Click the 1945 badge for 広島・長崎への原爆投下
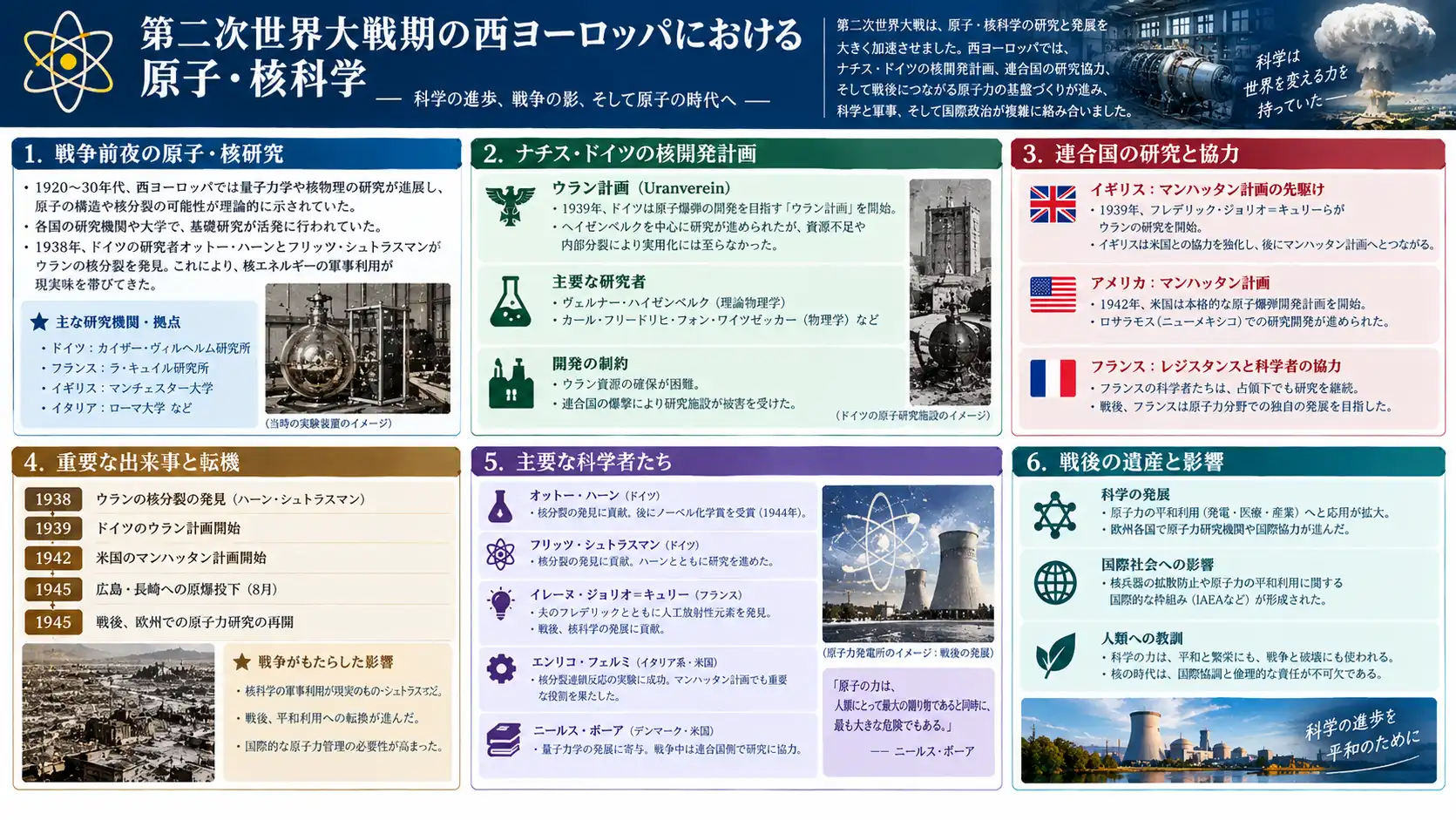Viewport: 1456px width, 820px height. 53,589
